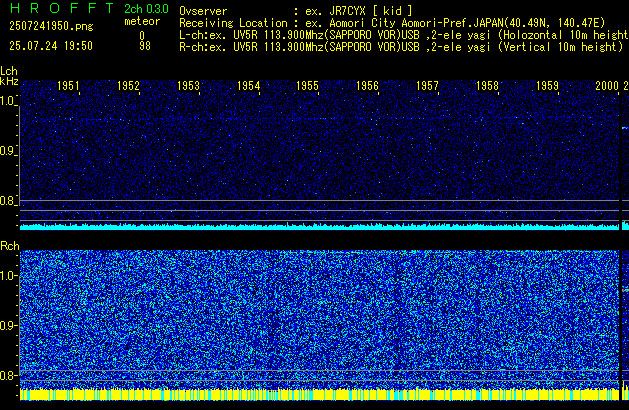Select the kHz unit label
The image size is (629, 410).
click(9, 81)
